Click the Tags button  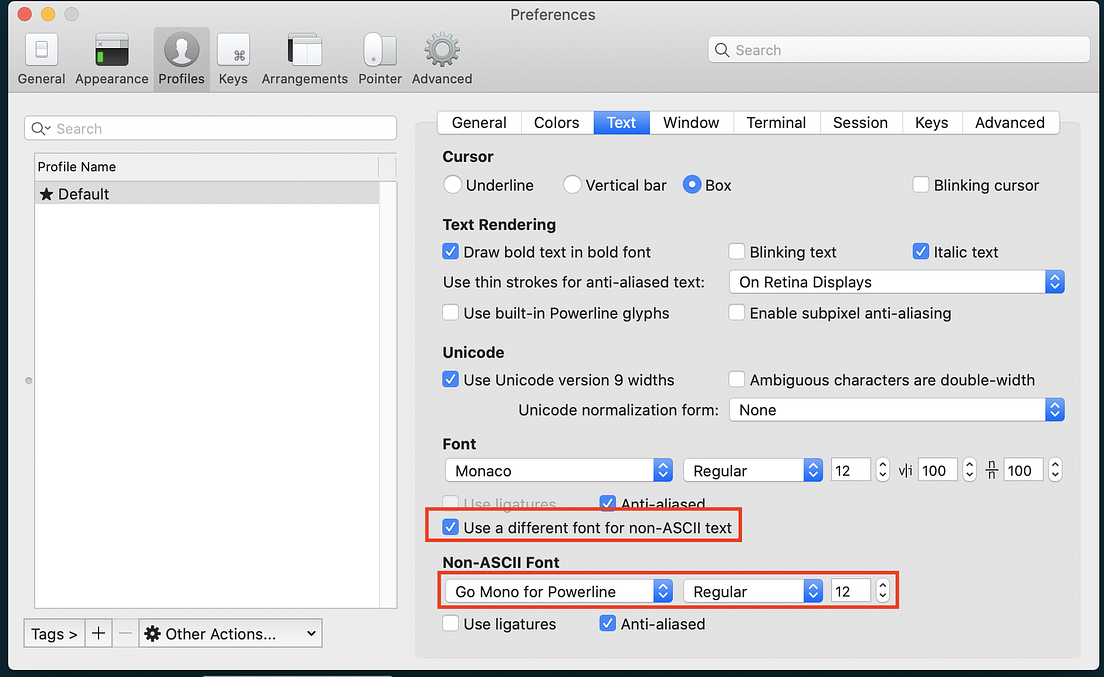[53, 633]
